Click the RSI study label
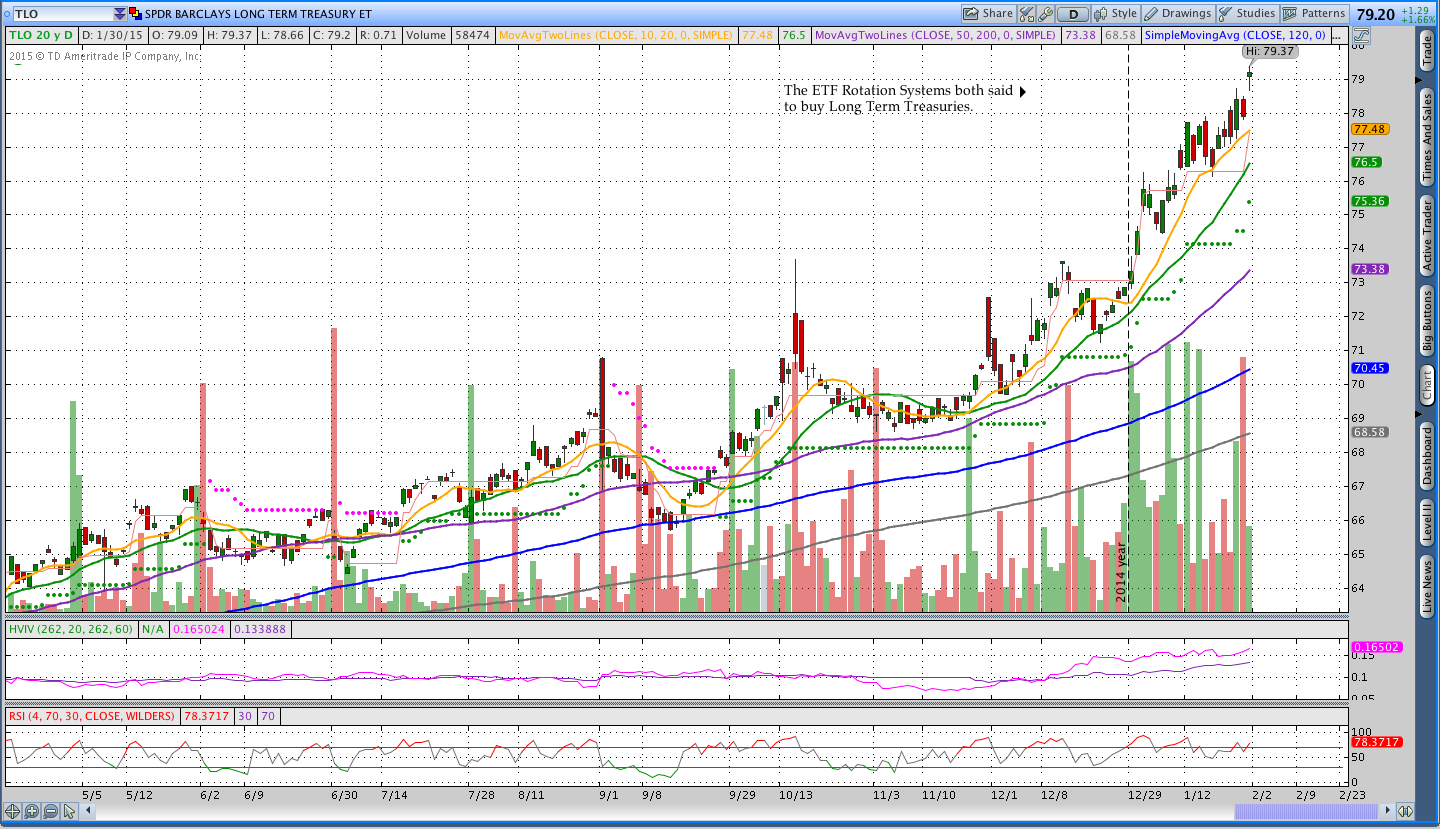 click(92, 716)
